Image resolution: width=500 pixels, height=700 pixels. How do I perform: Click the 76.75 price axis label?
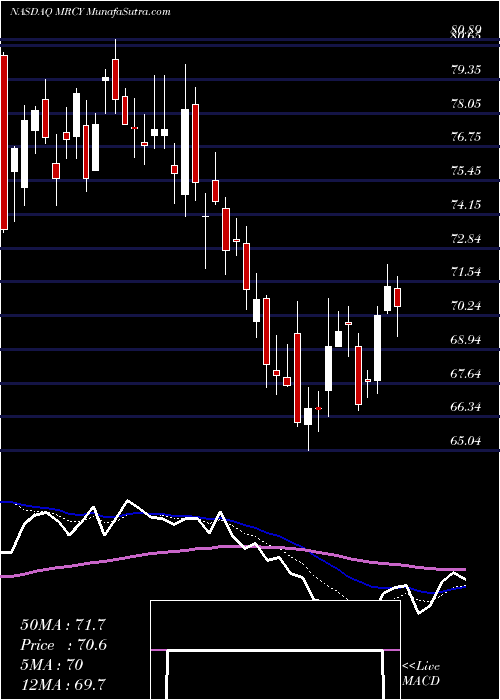pos(466,137)
